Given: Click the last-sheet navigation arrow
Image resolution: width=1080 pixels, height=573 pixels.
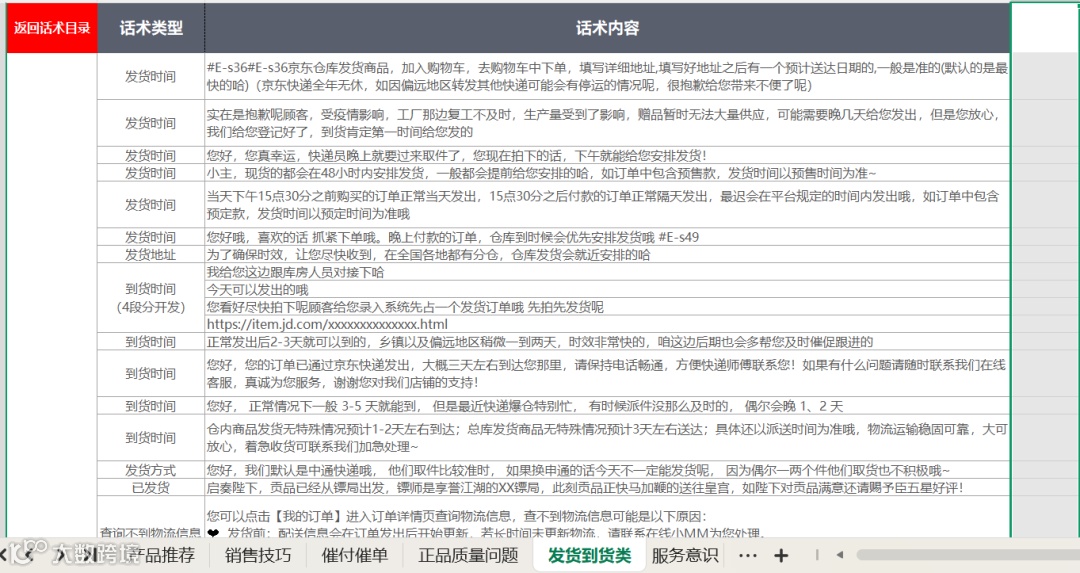Looking at the screenshot, I should tap(88, 554).
